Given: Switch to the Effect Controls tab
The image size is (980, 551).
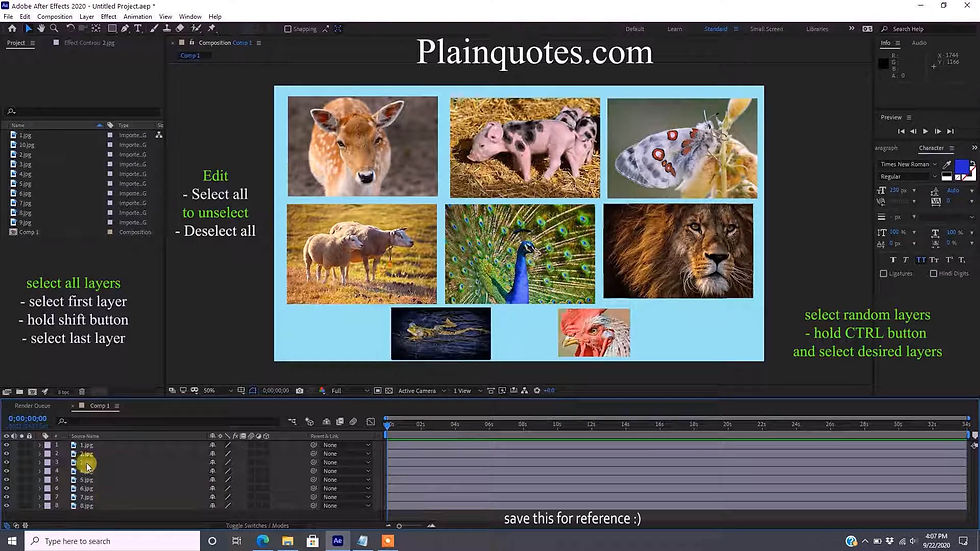Looking at the screenshot, I should pyautogui.click(x=89, y=43).
